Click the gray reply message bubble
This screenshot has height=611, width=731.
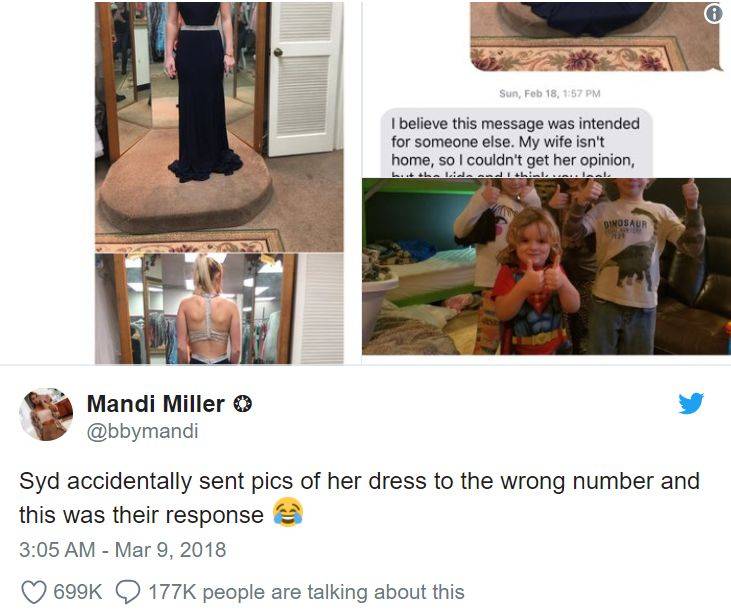click(517, 143)
